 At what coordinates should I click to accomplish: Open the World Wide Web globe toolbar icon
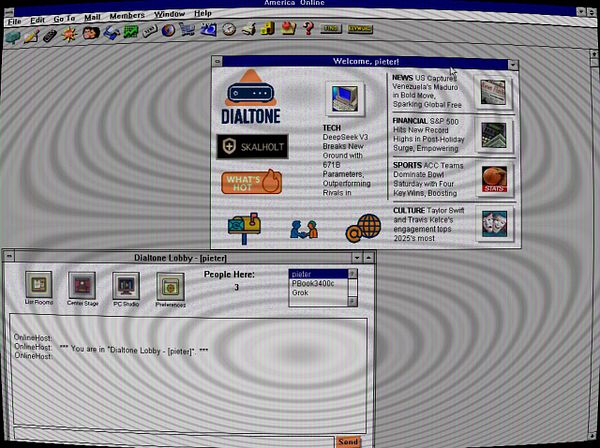coord(168,30)
